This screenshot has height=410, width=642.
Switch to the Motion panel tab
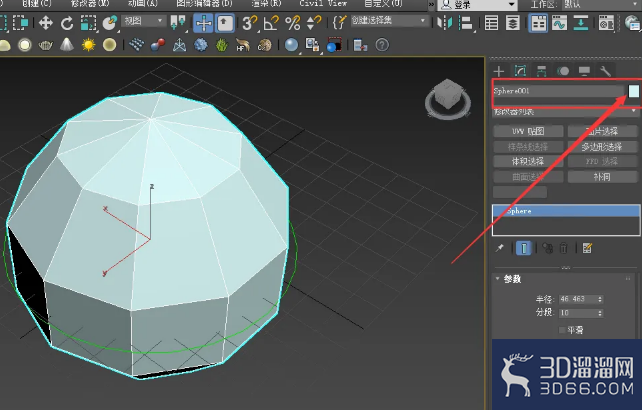tap(563, 71)
